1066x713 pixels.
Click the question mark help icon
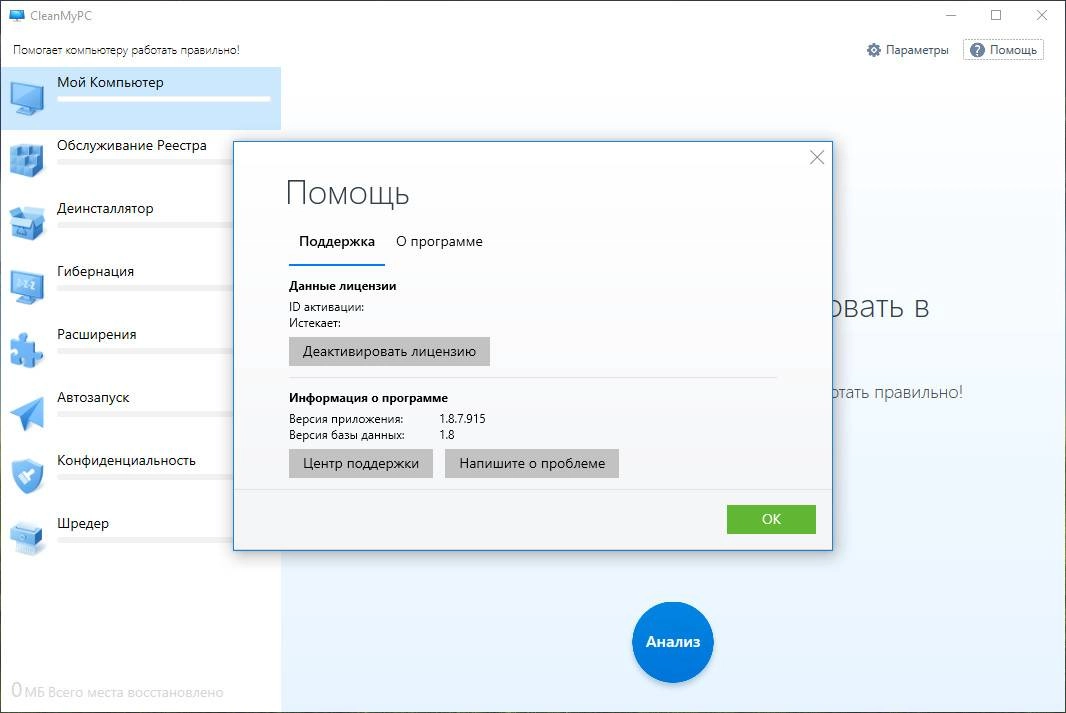[x=977, y=50]
